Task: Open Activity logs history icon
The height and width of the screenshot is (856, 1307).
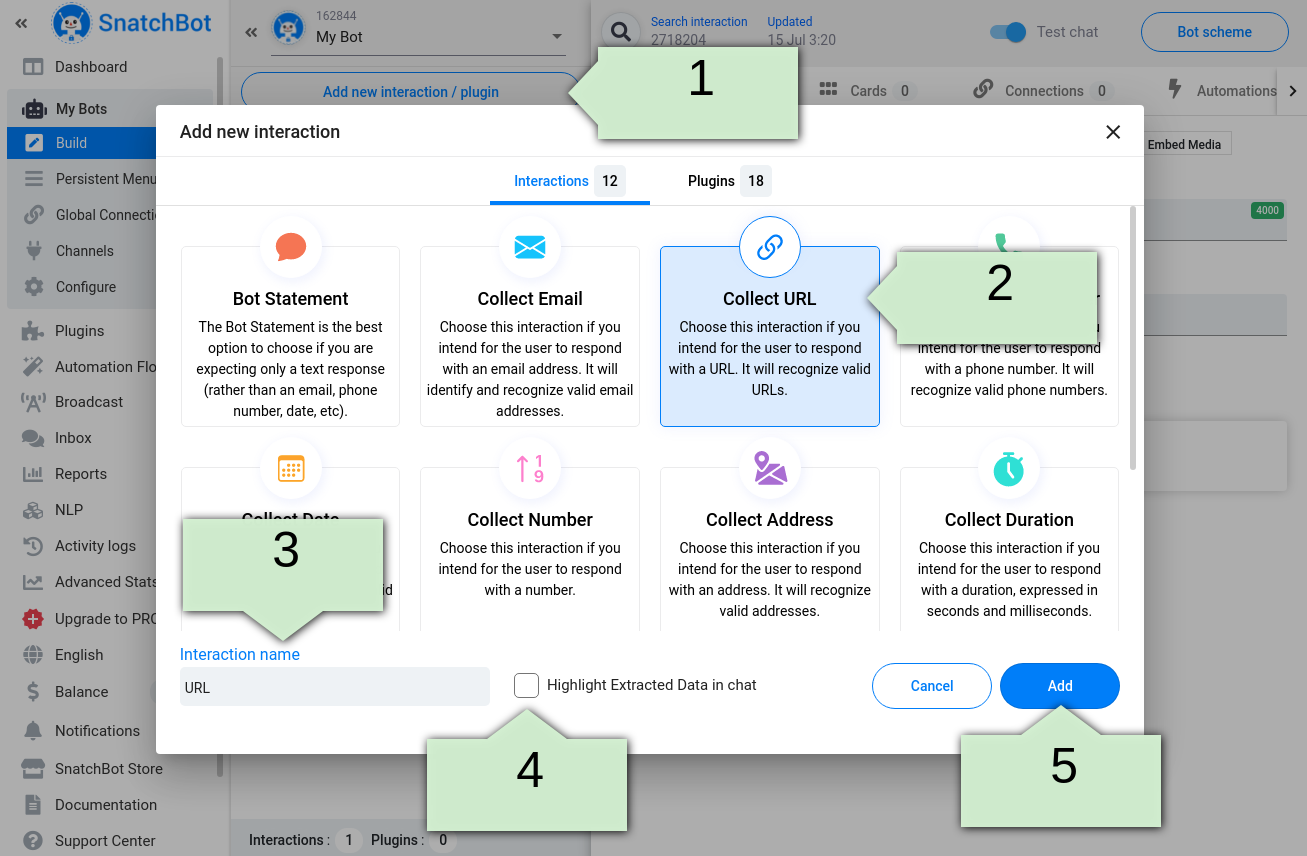Action: (33, 546)
